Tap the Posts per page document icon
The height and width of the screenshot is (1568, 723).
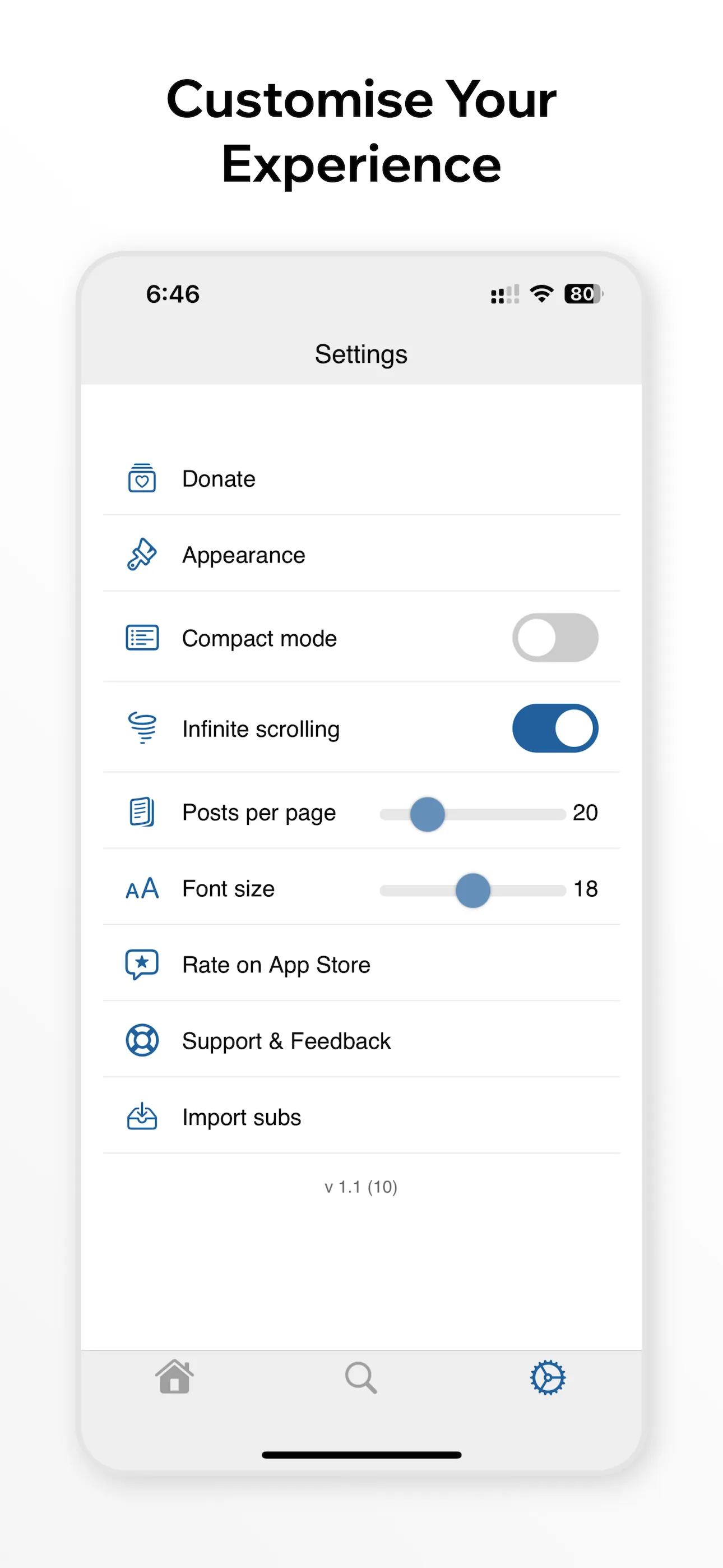pos(142,811)
